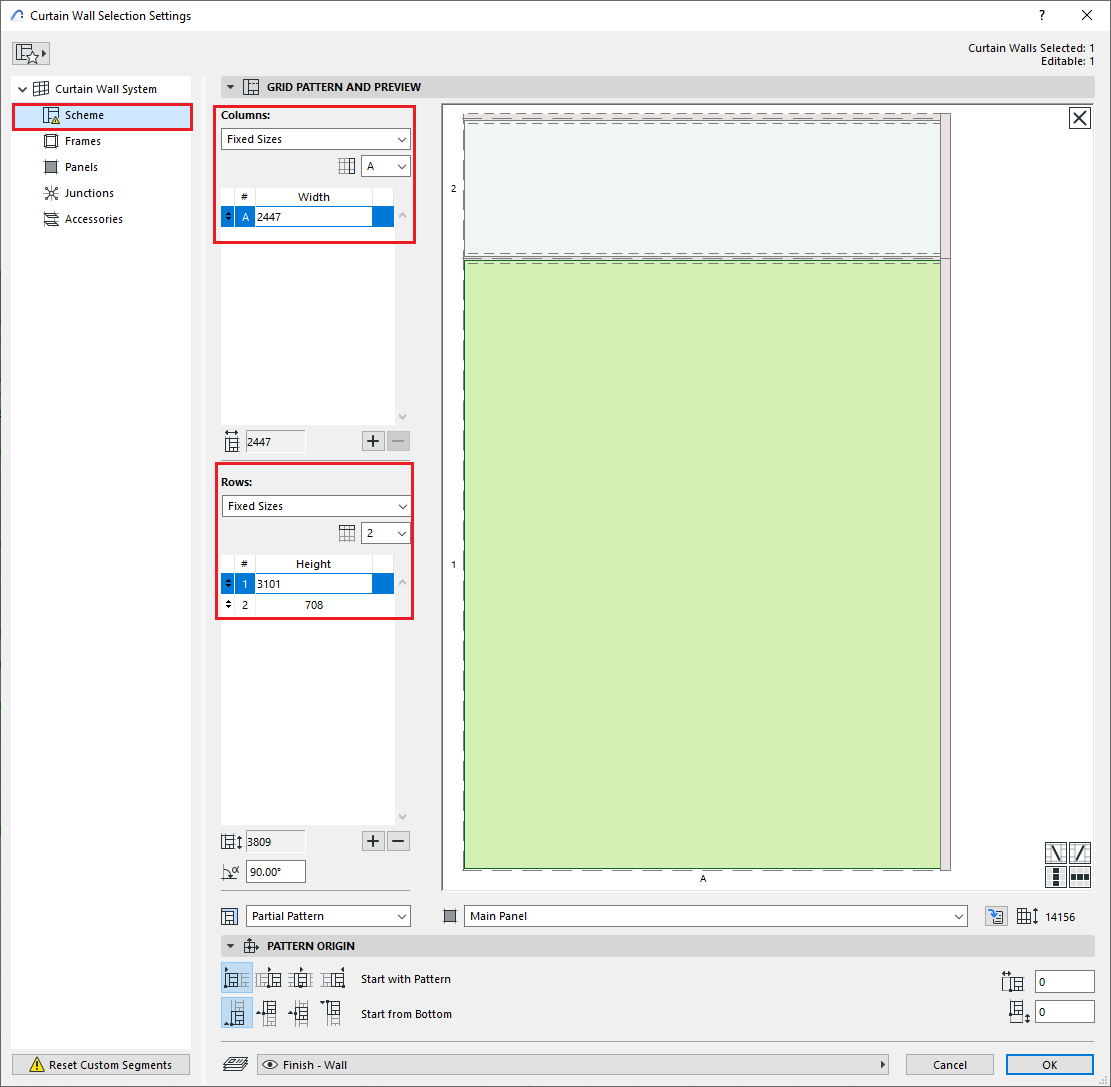Click the grid icon next to column dropdown A
The width and height of the screenshot is (1111, 1087).
pyautogui.click(x=347, y=165)
